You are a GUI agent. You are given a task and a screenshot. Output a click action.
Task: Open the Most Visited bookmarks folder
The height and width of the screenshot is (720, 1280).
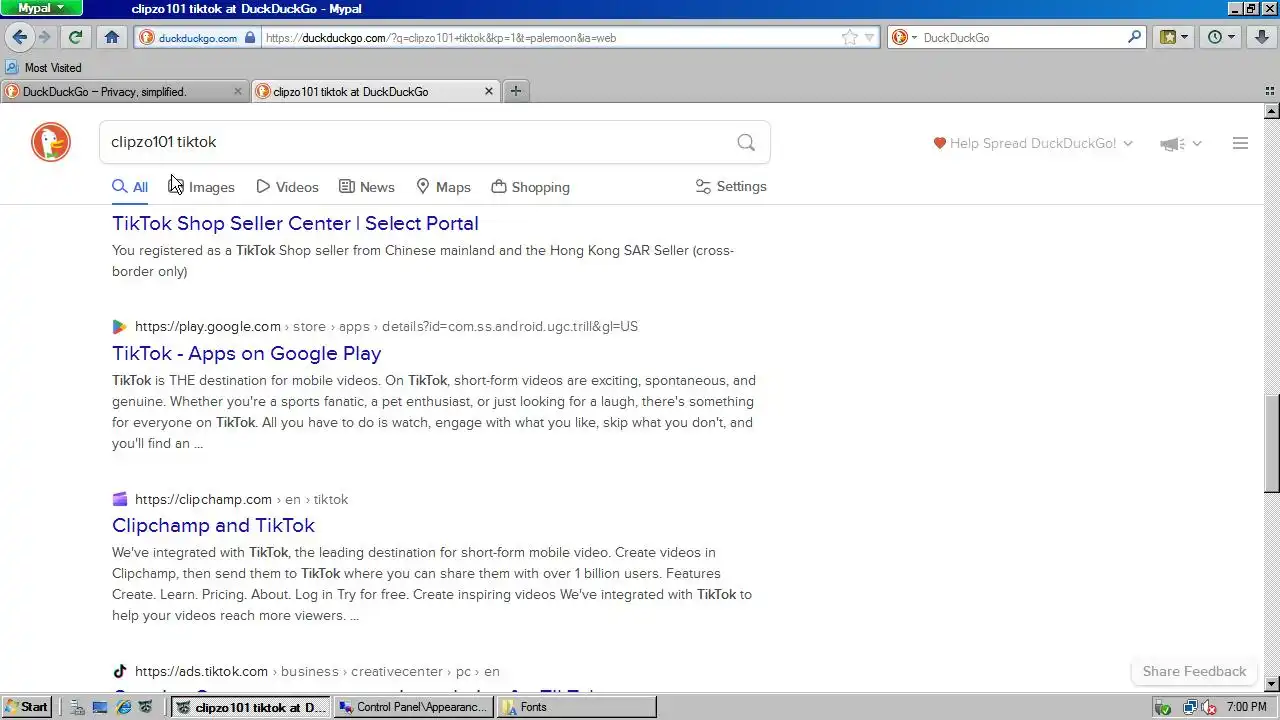[43, 68]
